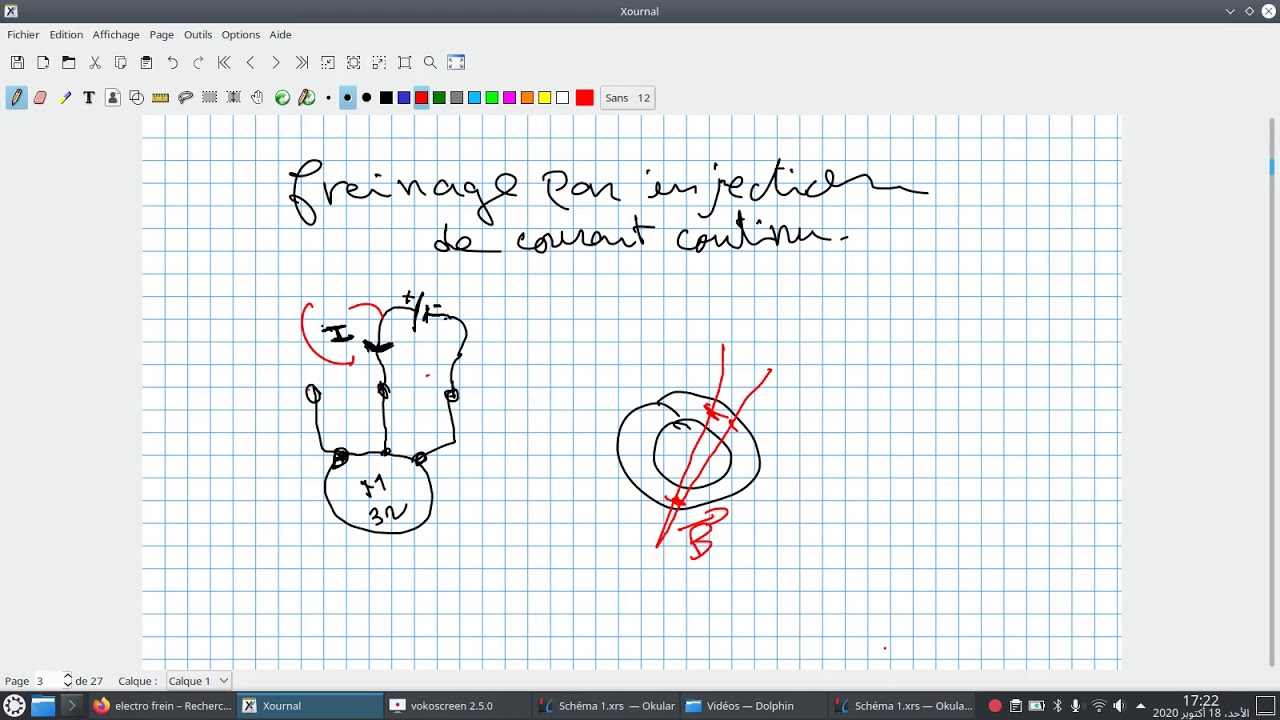The height and width of the screenshot is (720, 1280).
Task: Choose fine pen thickness dot
Action: tap(328, 97)
